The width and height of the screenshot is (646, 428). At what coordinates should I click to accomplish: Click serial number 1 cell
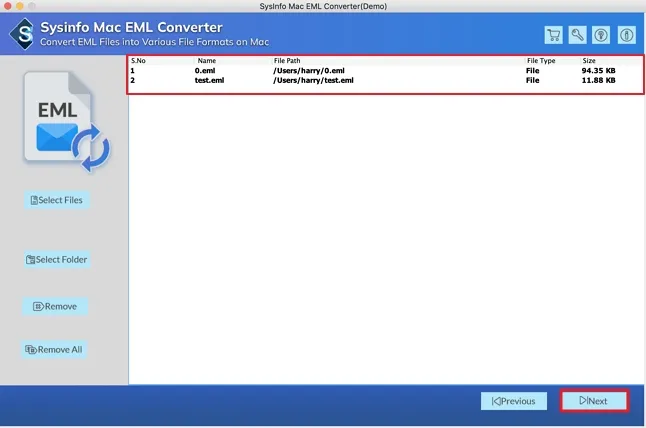(133, 70)
